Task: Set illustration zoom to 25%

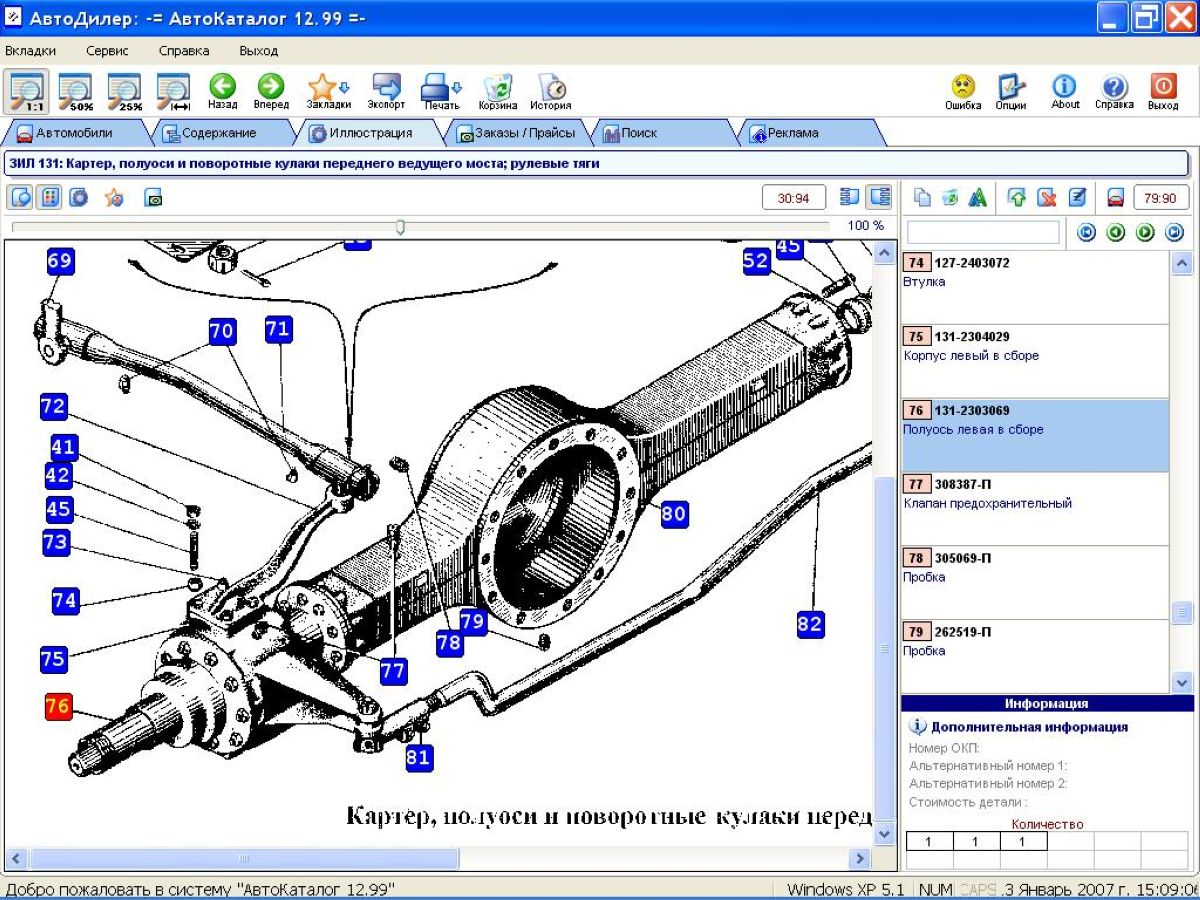Action: point(124,92)
